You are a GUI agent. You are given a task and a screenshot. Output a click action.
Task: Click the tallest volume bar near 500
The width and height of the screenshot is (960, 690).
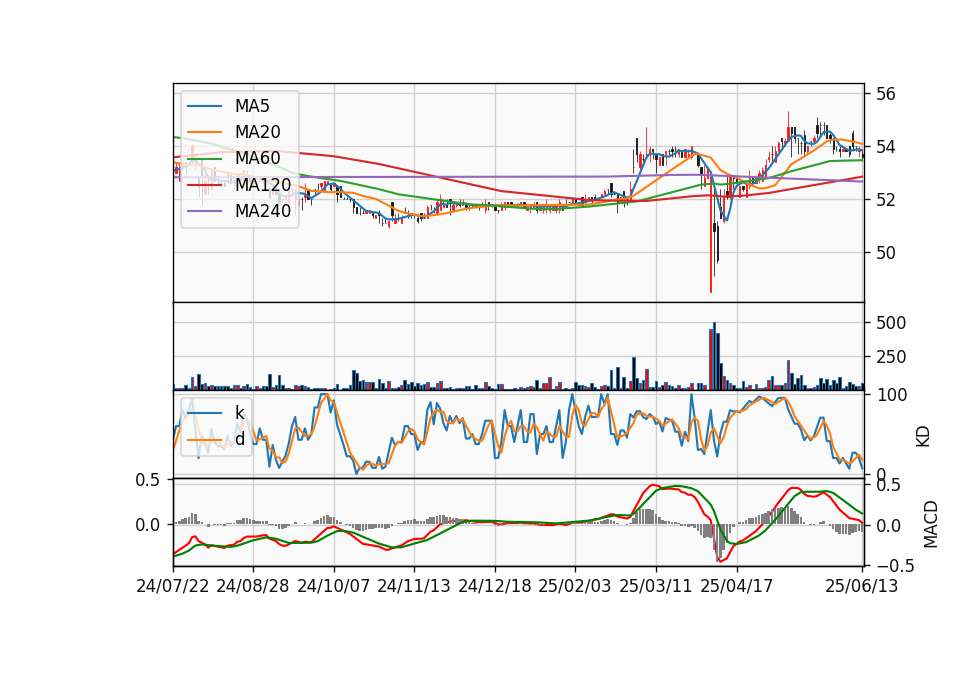point(714,356)
